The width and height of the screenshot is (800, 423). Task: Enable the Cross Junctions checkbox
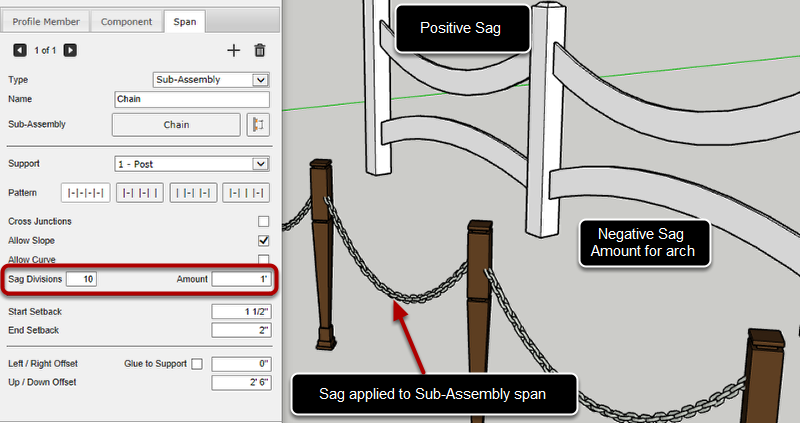[x=264, y=221]
